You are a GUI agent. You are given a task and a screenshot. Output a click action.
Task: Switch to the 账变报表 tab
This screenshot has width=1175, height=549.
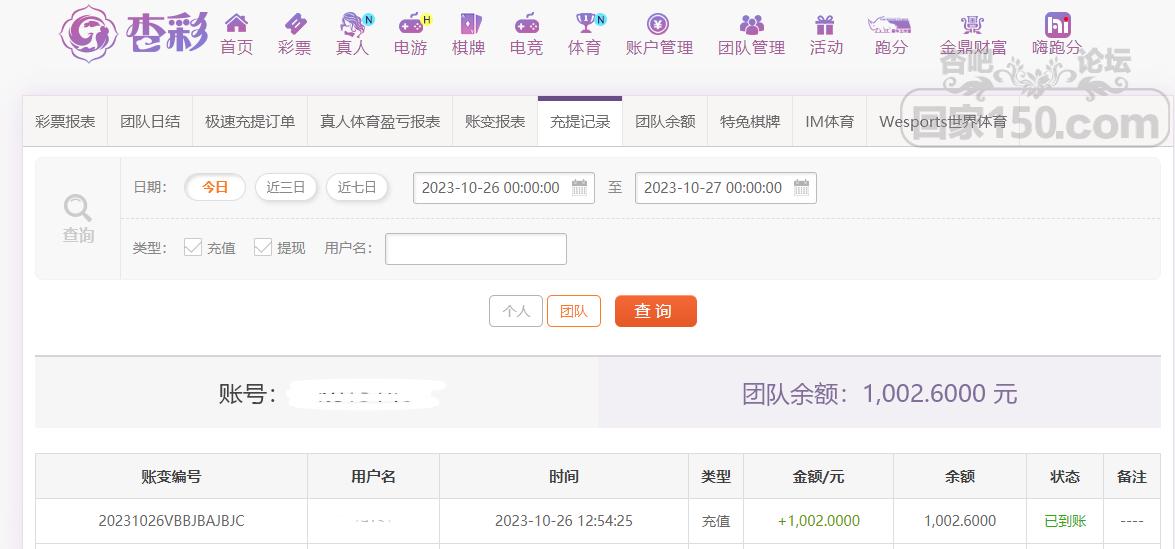click(495, 121)
